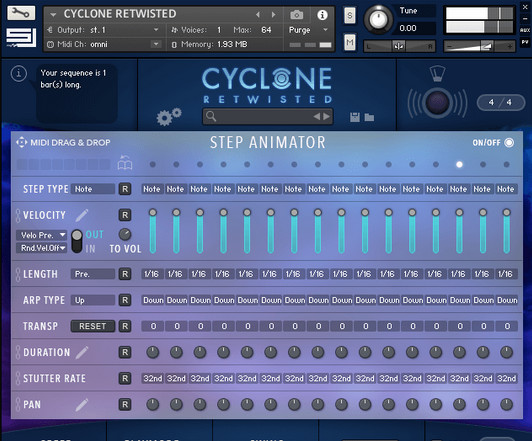Click the Stutter Rate link chain icon
The image size is (532, 441).
[18, 378]
